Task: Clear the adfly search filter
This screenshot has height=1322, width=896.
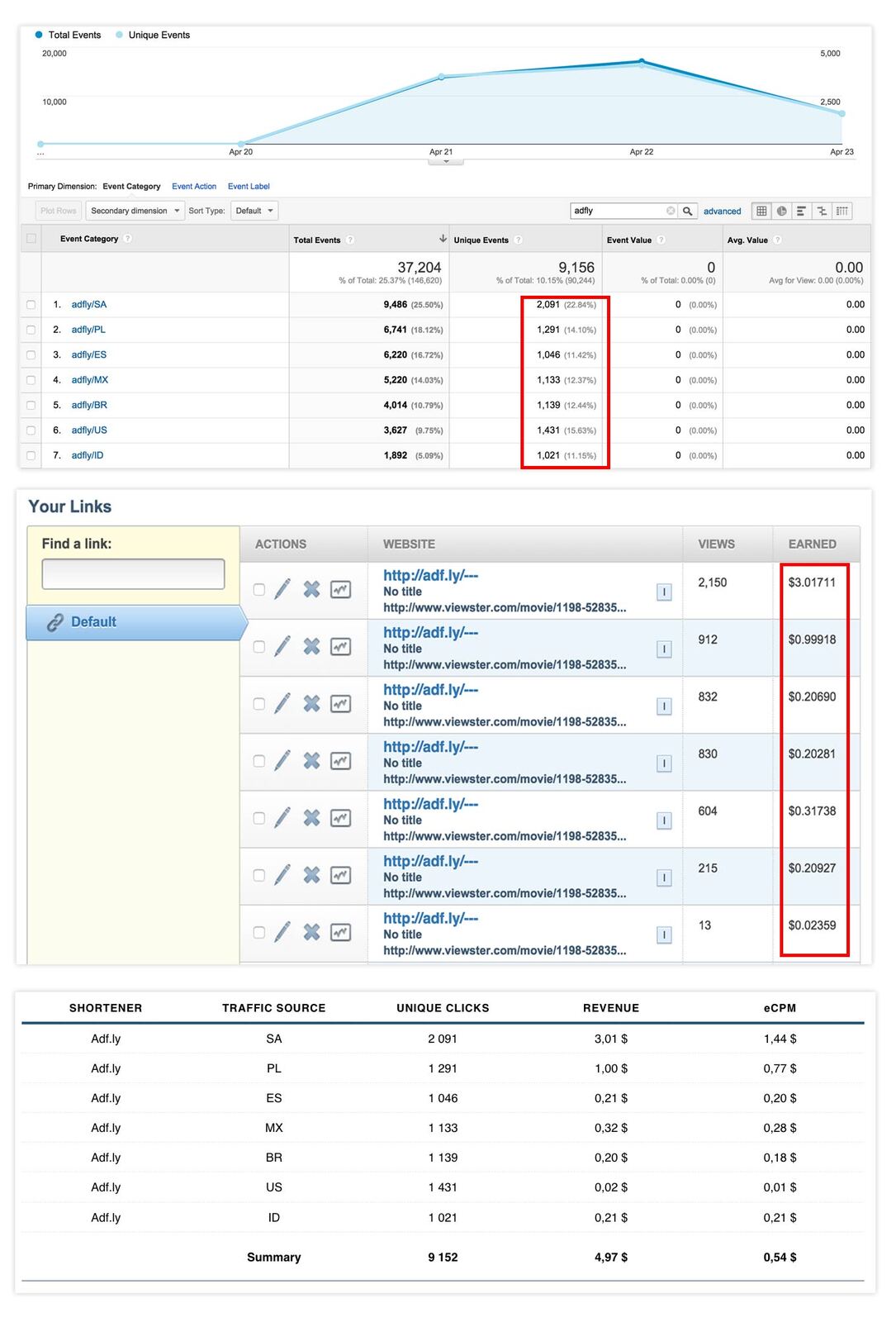Action: click(671, 211)
